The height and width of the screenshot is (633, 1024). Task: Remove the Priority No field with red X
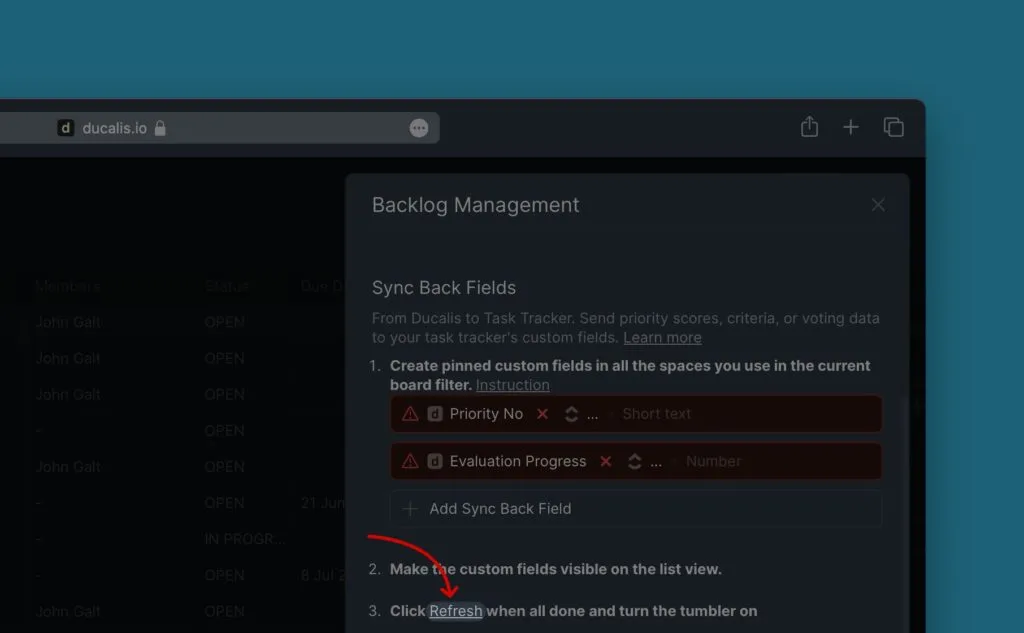coord(542,414)
